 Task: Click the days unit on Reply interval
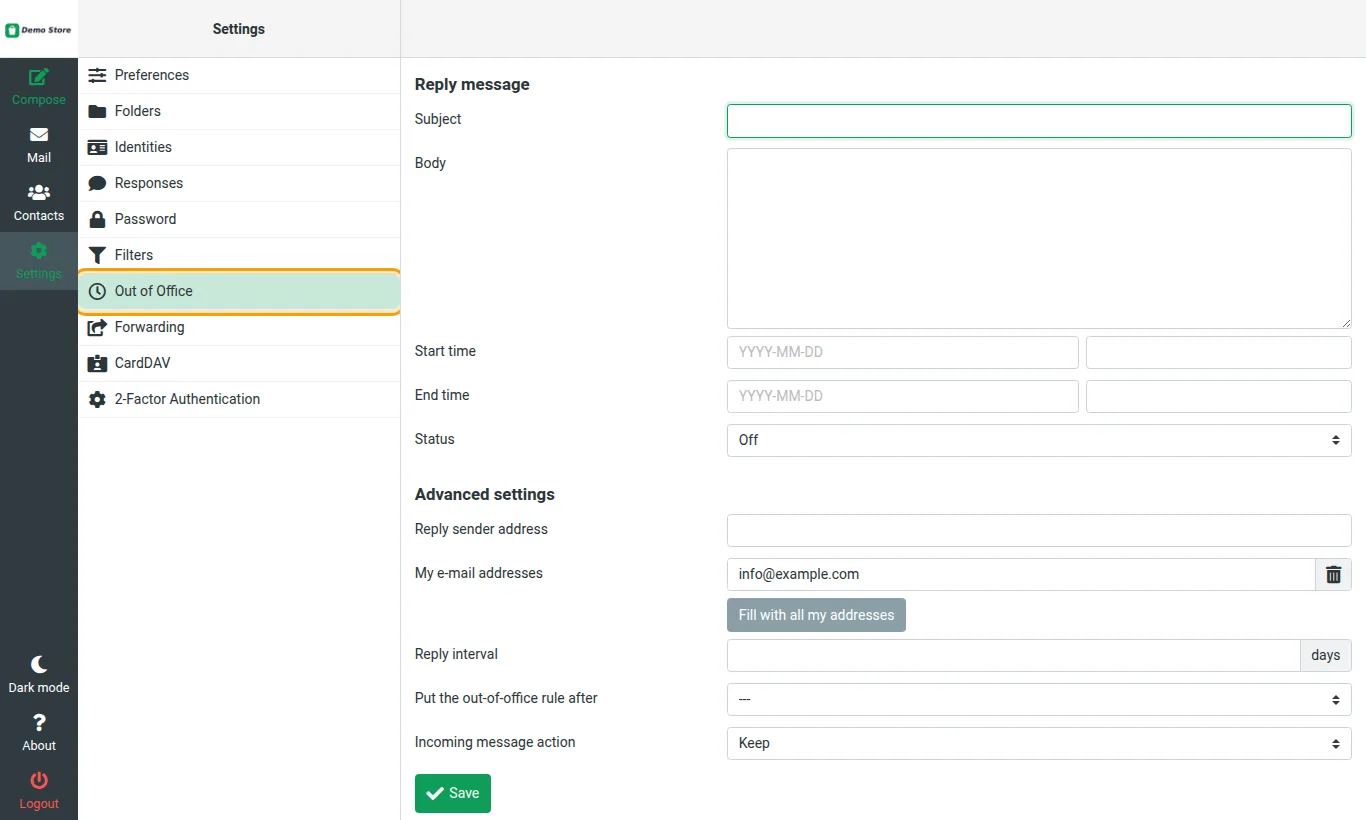(x=1326, y=655)
